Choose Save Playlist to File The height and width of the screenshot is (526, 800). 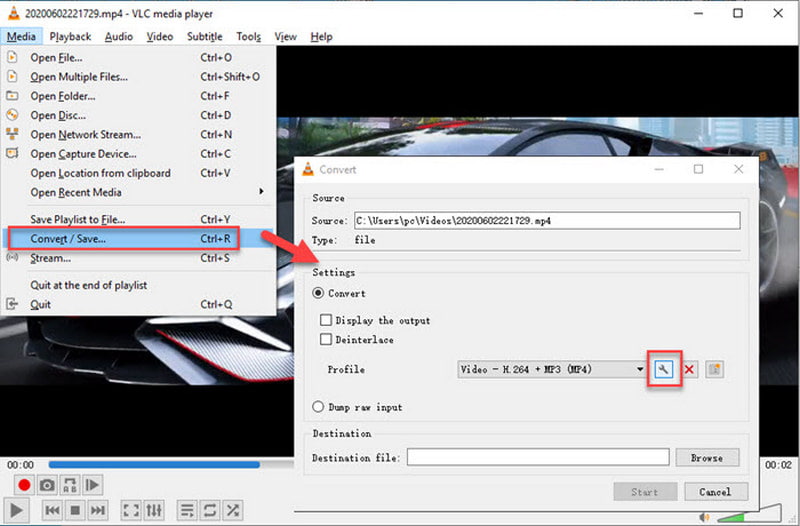click(x=138, y=219)
